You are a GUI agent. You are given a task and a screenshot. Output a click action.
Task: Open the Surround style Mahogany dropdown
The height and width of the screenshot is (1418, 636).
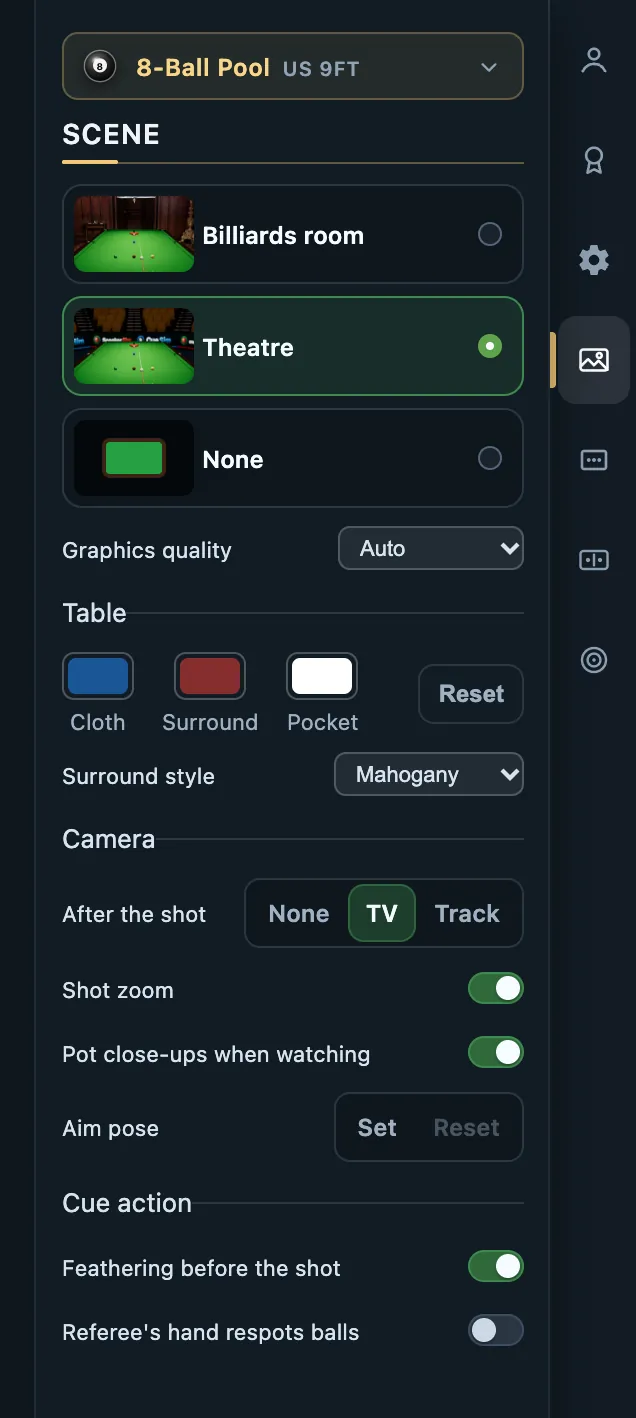pos(429,774)
